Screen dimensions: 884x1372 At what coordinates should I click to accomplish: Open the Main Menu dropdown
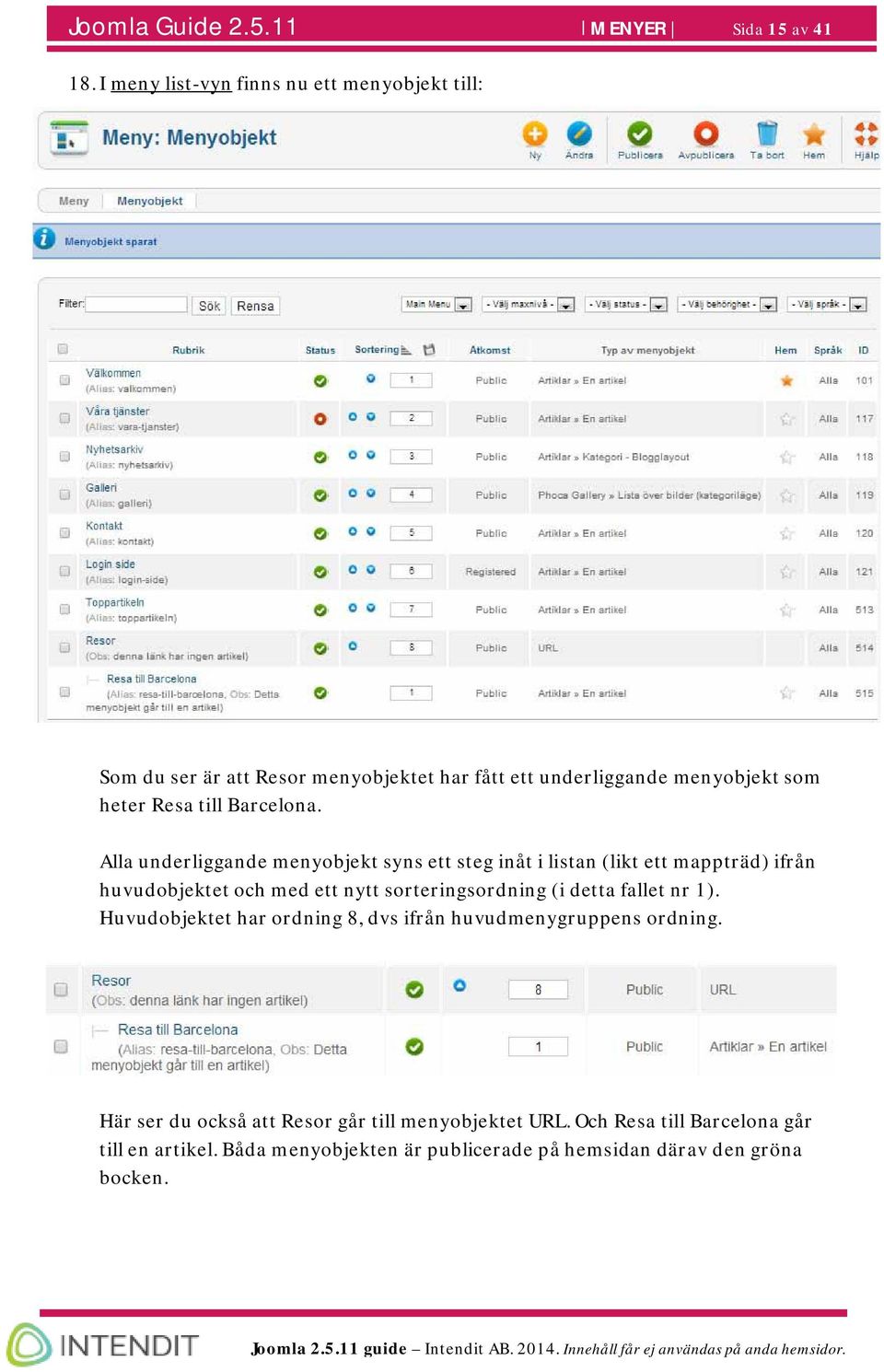point(437,305)
